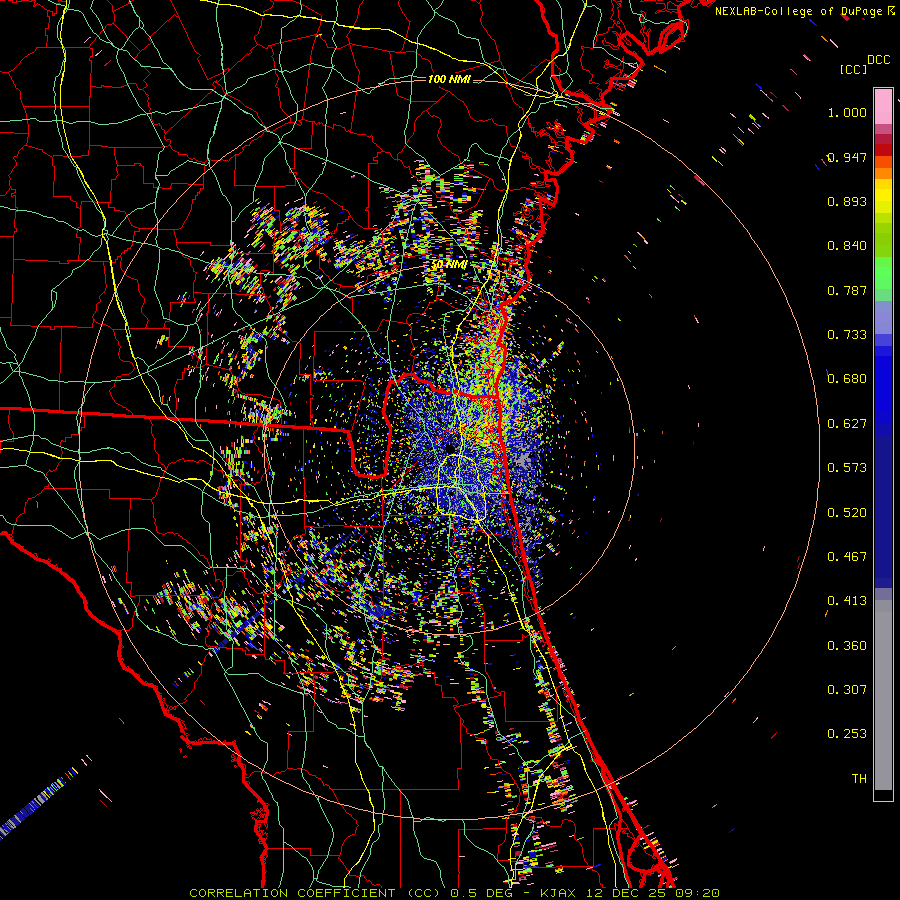The width and height of the screenshot is (900, 900).
Task: Click the 0.840 color scale value
Action: (847, 246)
